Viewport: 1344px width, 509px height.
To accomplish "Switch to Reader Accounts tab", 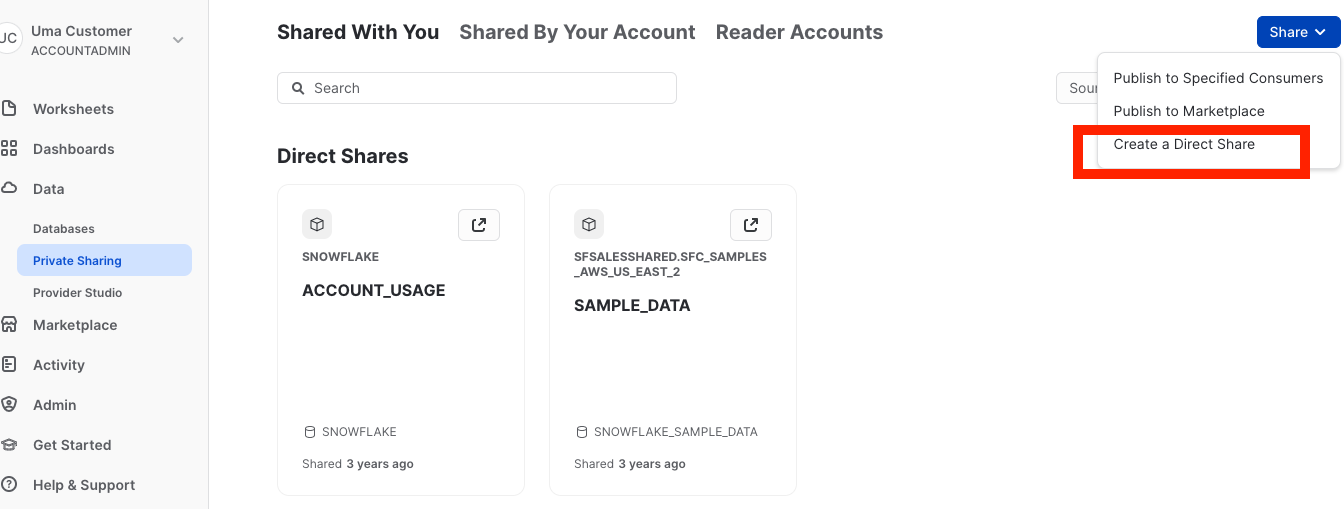I will pyautogui.click(x=799, y=32).
